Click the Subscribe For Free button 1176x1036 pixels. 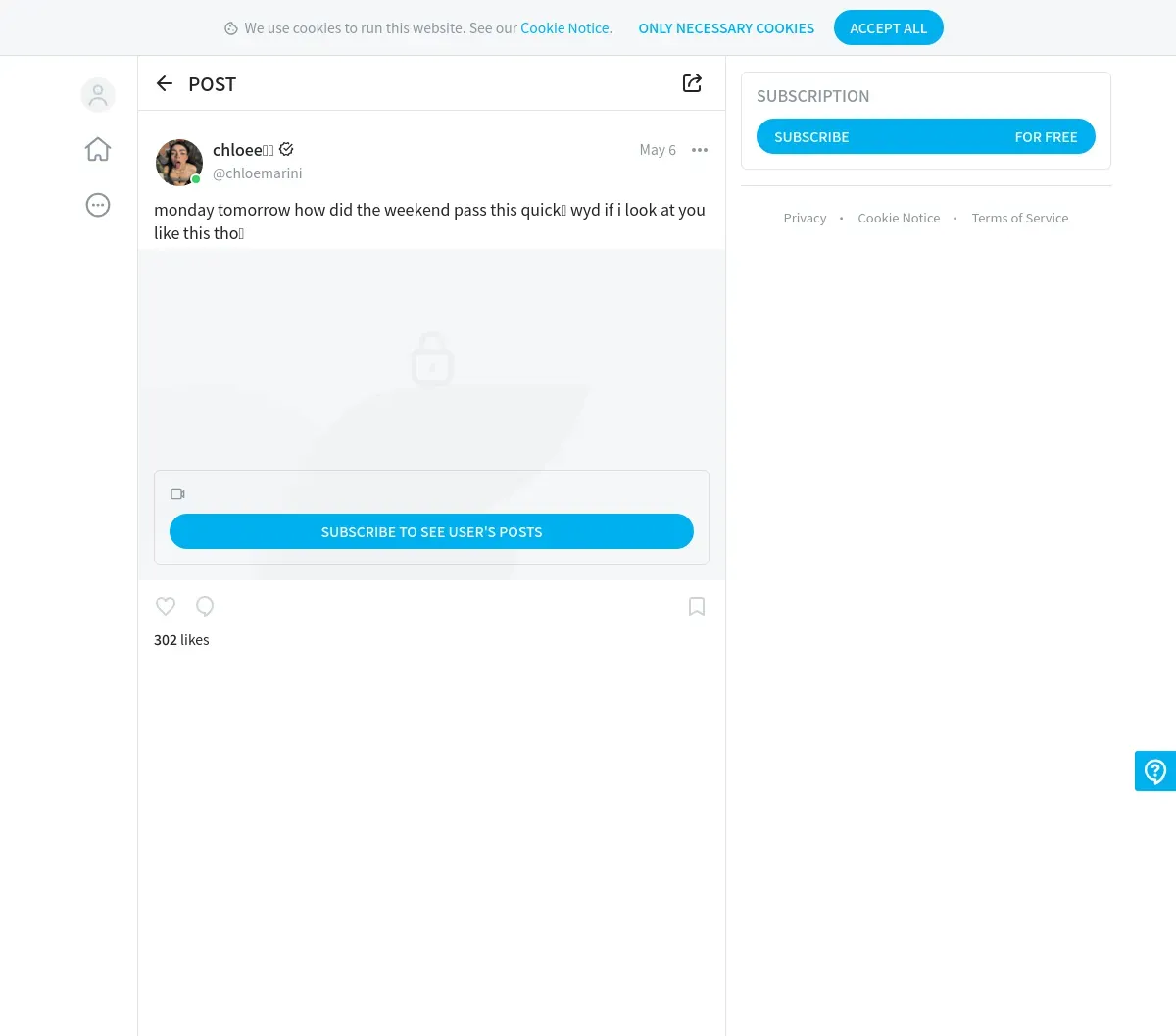pos(926,136)
